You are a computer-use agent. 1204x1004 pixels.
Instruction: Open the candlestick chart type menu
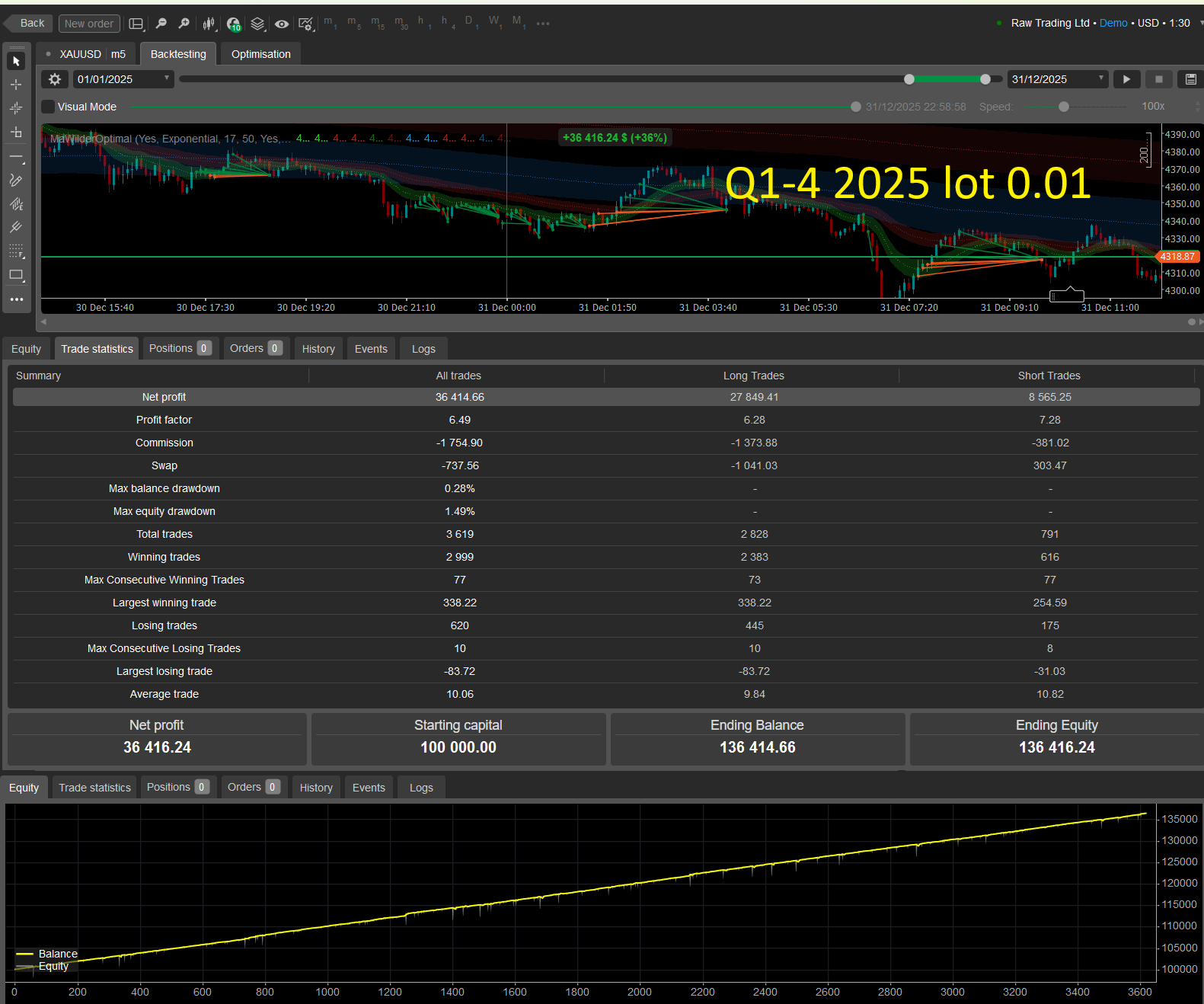click(209, 24)
